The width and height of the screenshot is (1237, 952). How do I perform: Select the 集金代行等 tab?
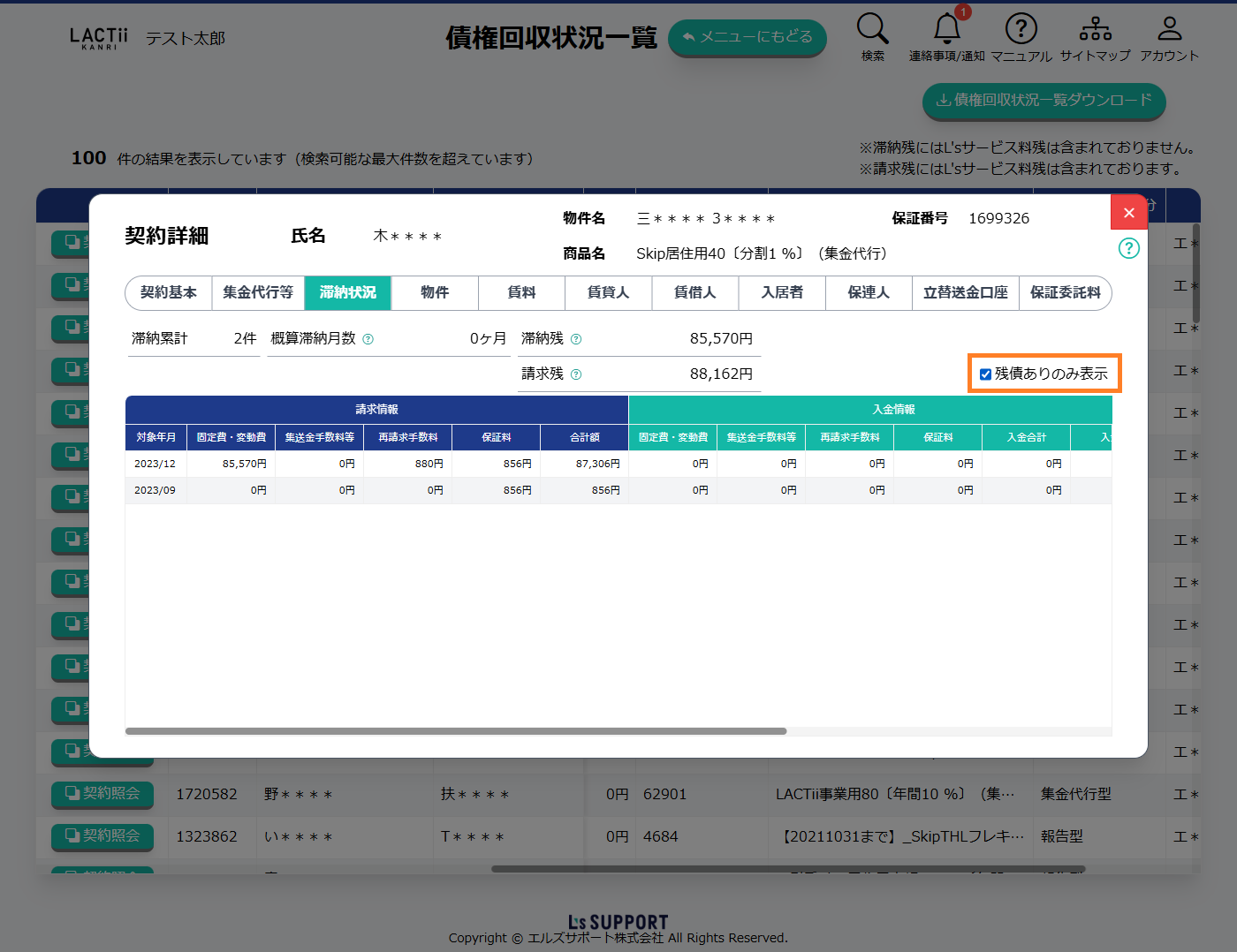tap(258, 292)
